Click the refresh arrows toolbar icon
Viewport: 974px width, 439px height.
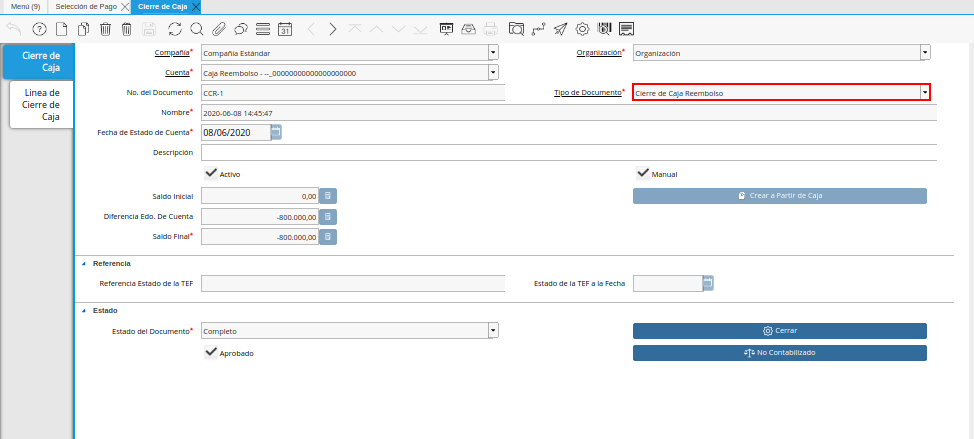click(175, 28)
